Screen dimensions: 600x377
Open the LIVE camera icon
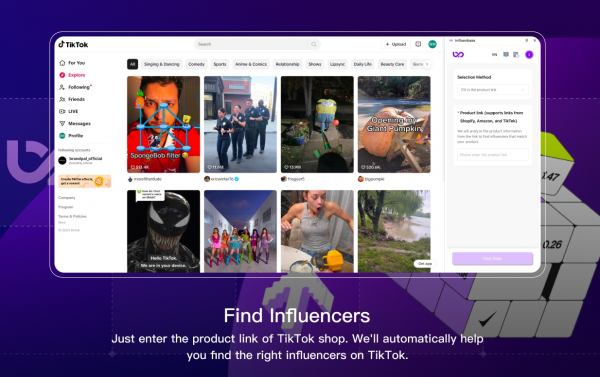click(x=62, y=111)
